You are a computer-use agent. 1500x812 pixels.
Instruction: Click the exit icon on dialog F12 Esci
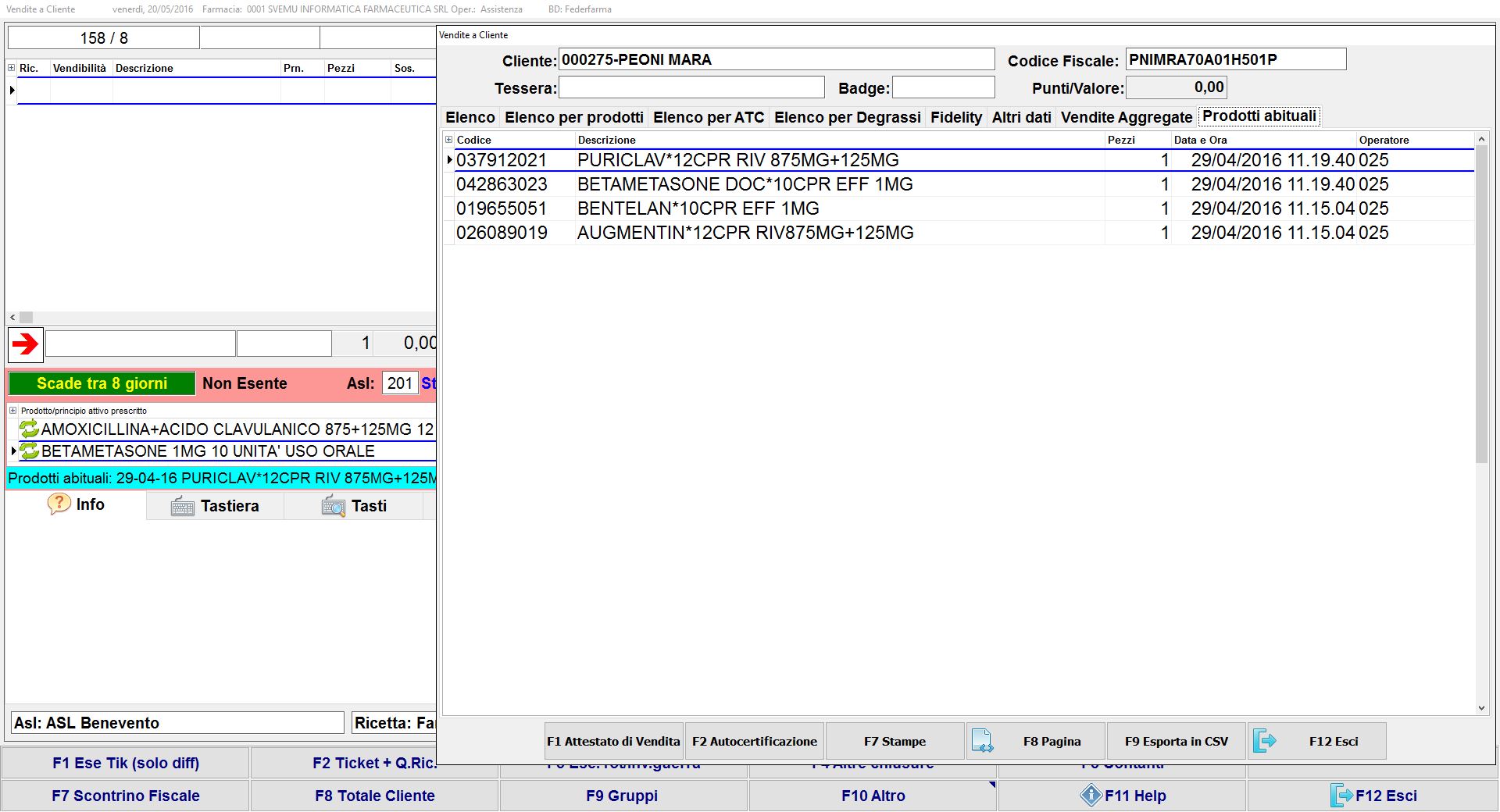tap(1264, 741)
